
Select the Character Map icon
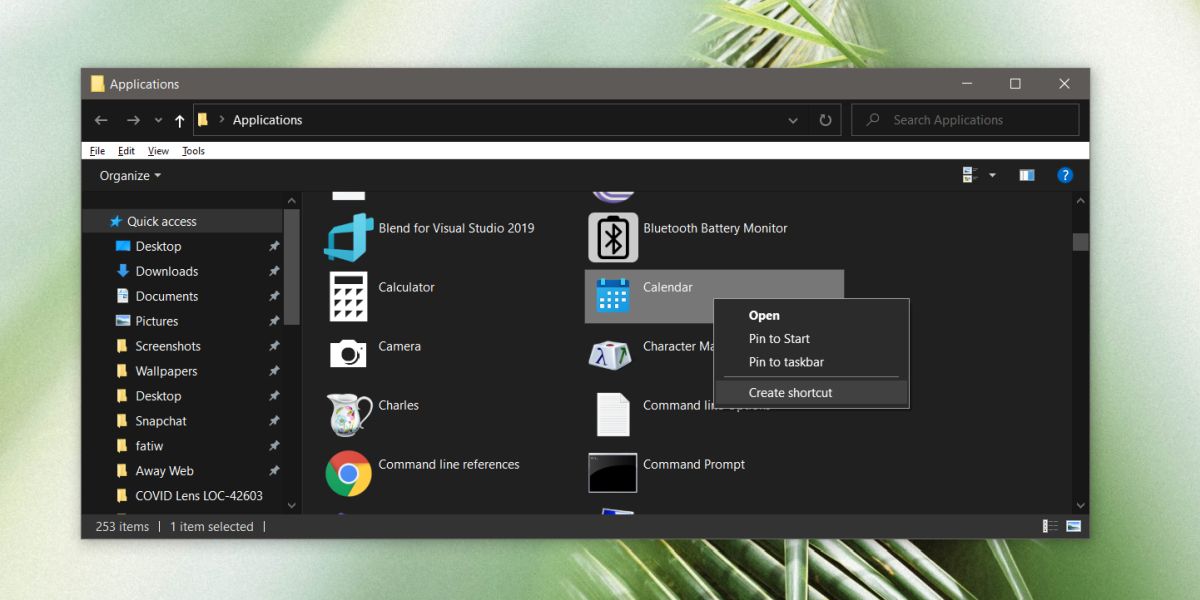point(611,354)
